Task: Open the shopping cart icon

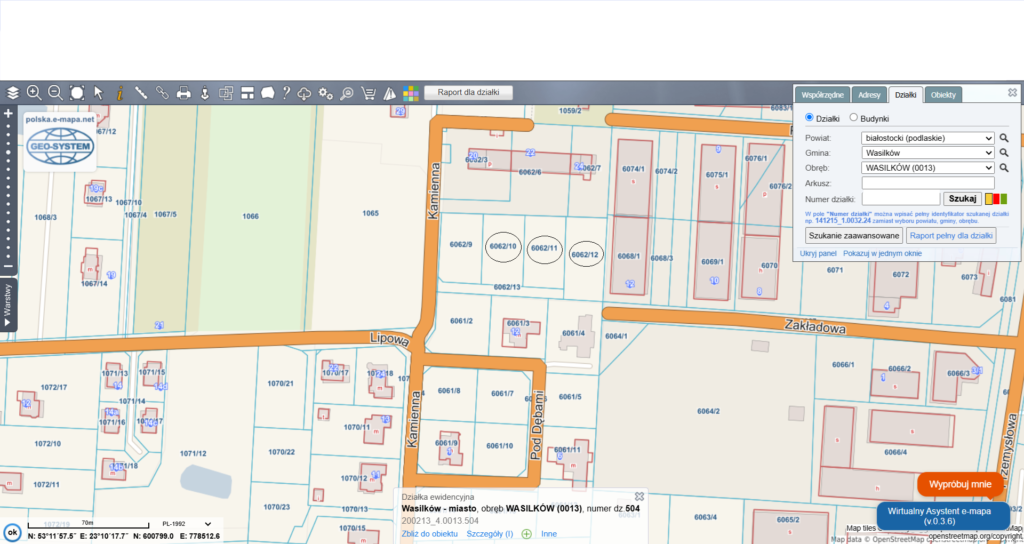Action: 367,93
